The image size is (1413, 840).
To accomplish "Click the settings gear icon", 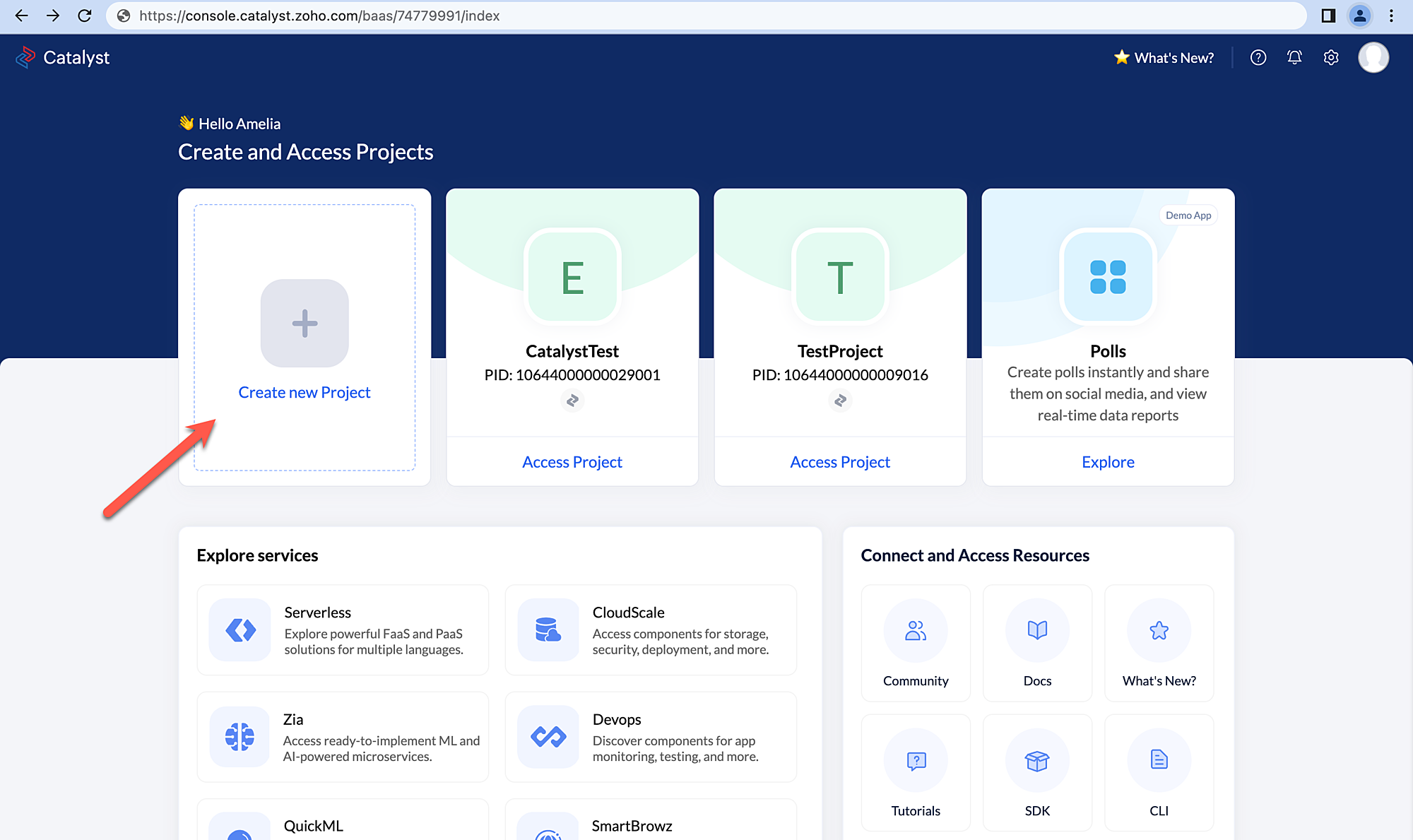I will 1331,58.
